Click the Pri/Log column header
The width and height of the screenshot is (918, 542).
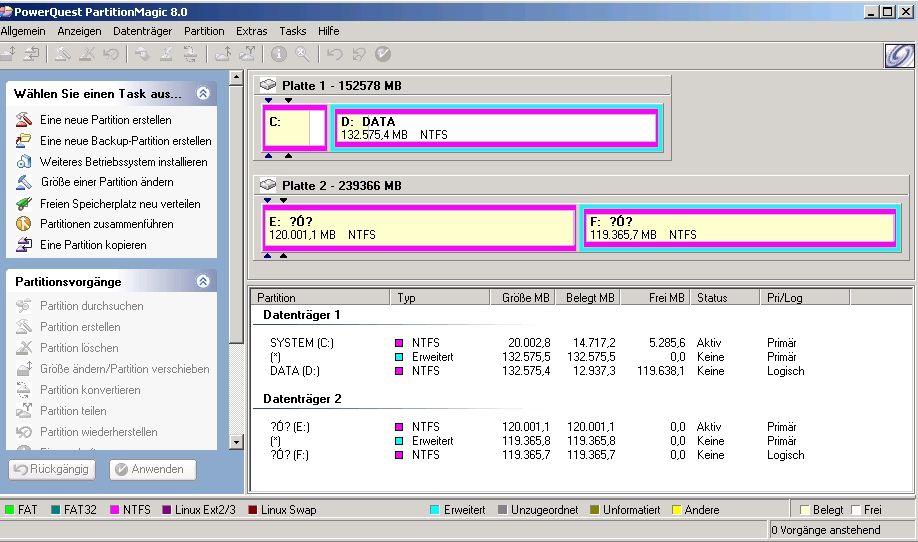click(x=805, y=297)
